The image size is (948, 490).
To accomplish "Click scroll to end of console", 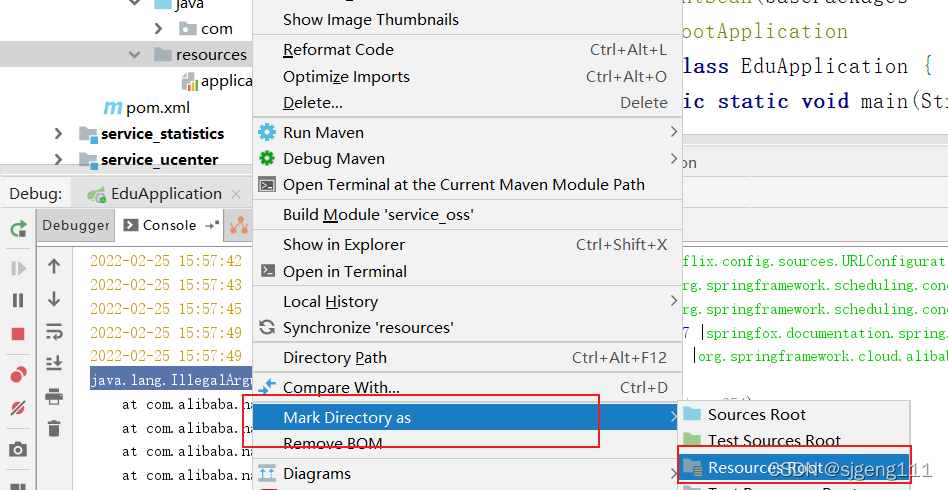I will click(54, 363).
